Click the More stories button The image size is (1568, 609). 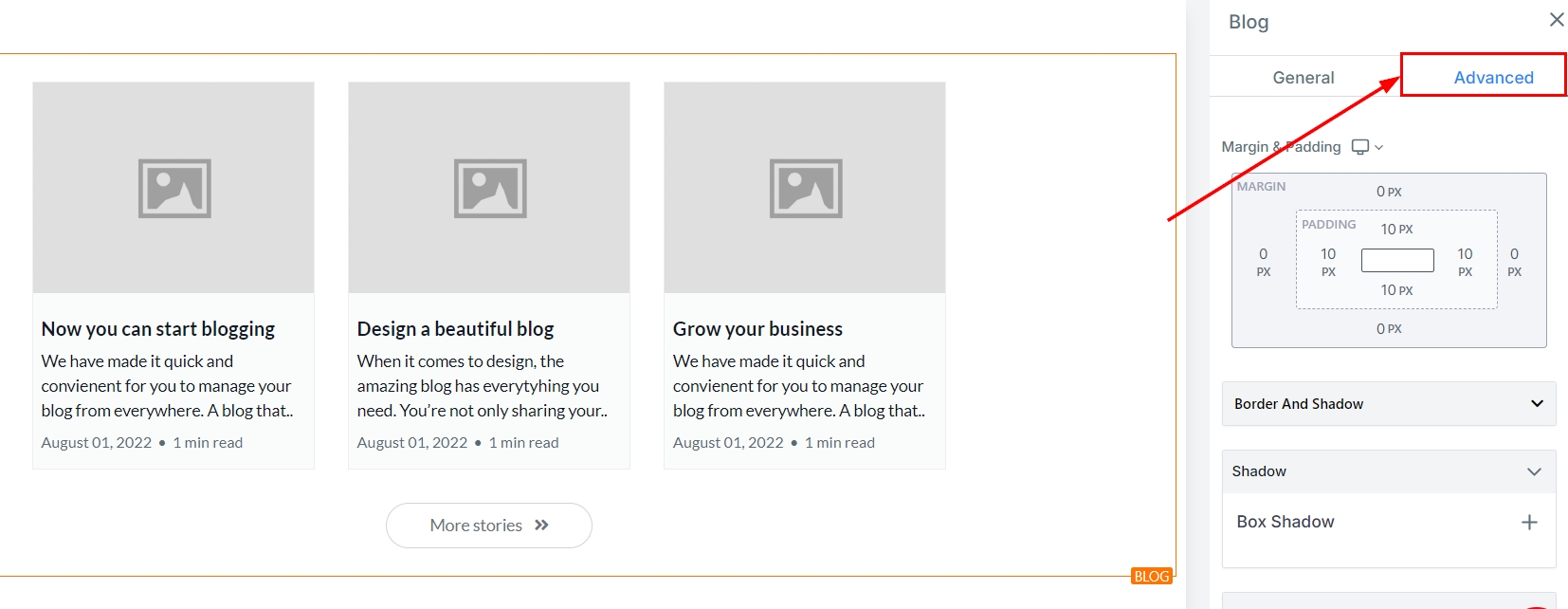[x=489, y=526]
